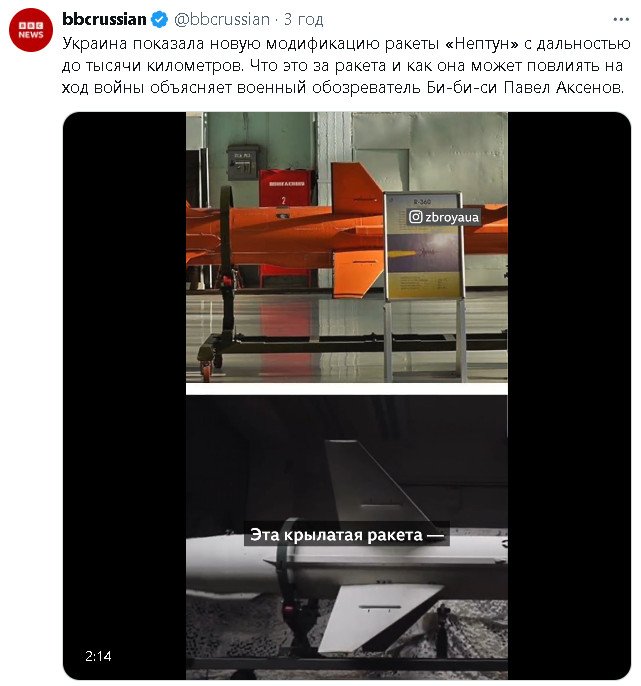
Task: Play the video on the orange missile clip
Action: click(x=347, y=247)
